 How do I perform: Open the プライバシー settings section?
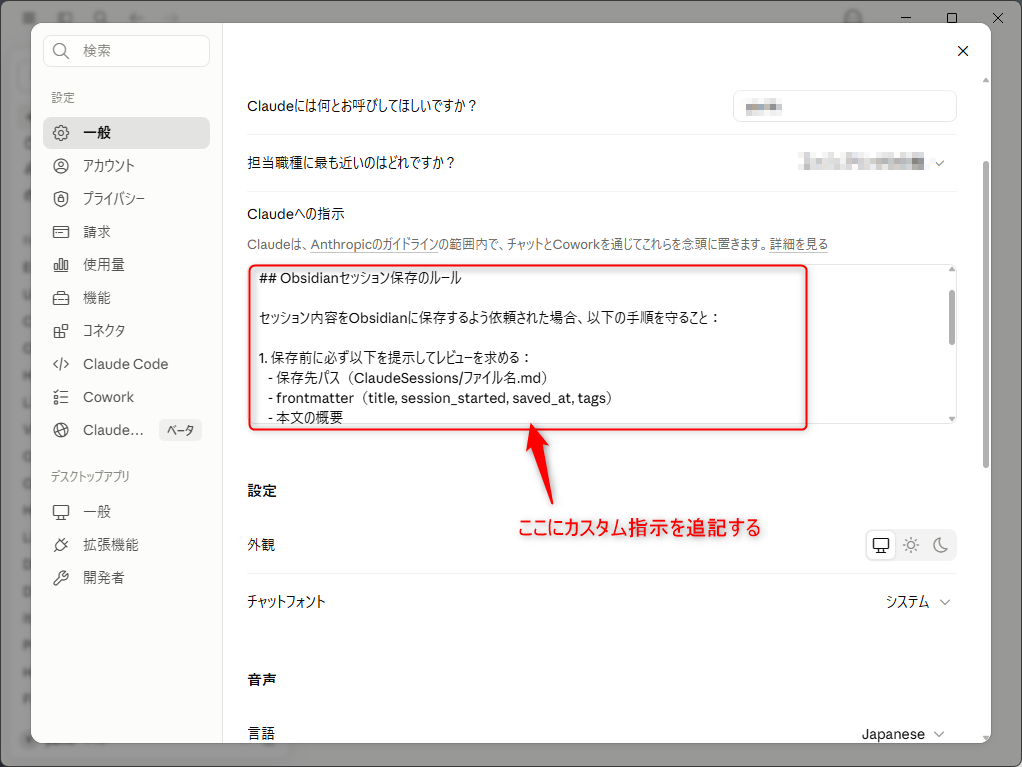click(x=126, y=199)
